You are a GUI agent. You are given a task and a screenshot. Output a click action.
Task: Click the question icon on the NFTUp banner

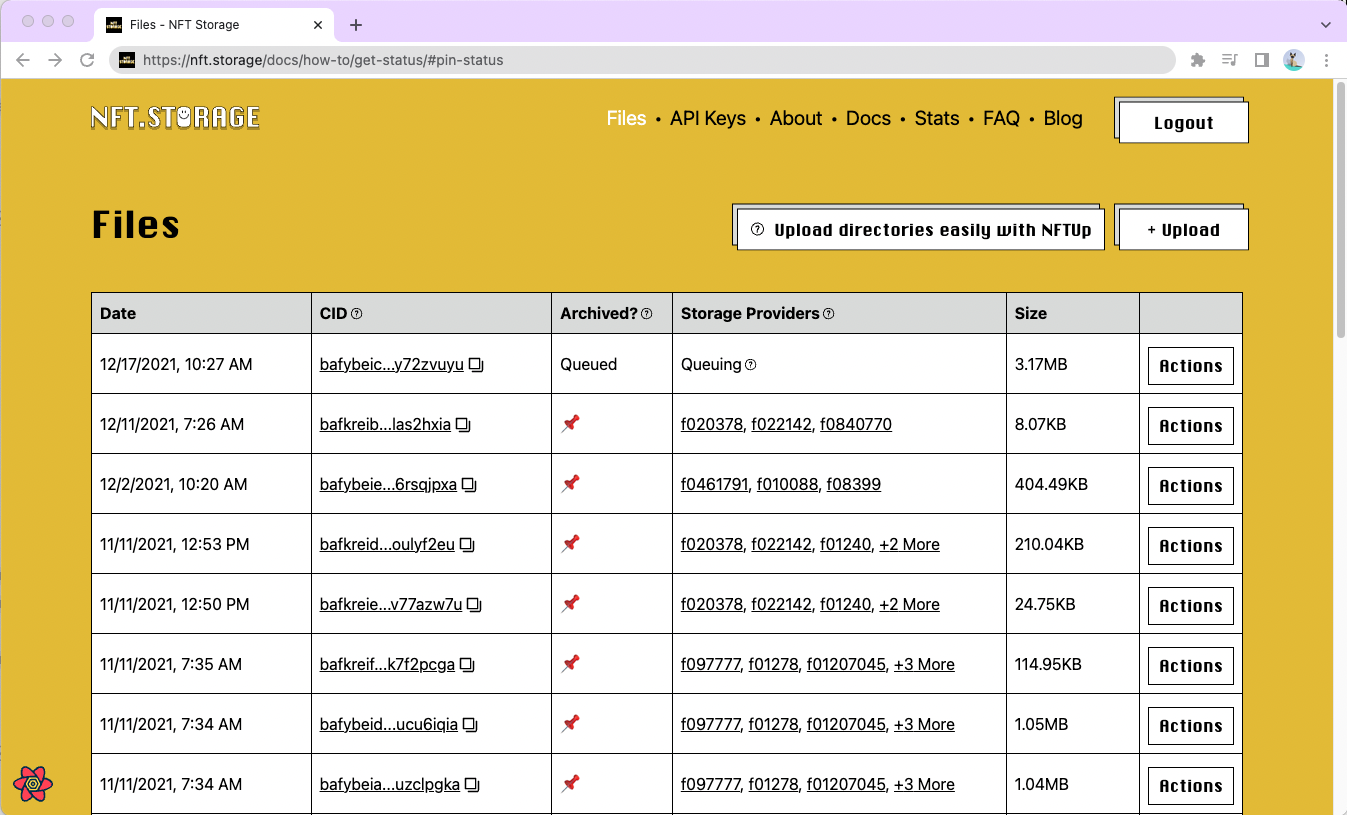pos(757,229)
